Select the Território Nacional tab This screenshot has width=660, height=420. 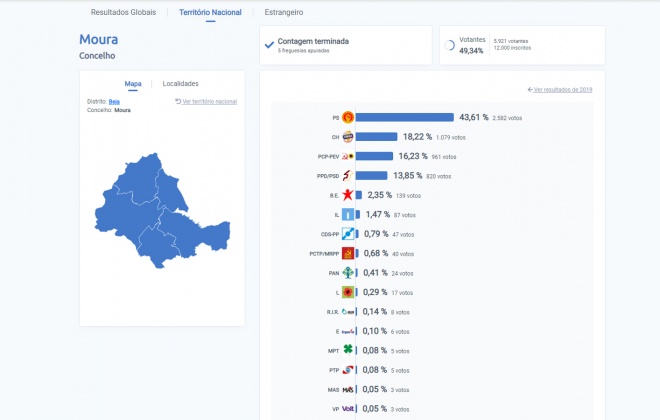pos(210,12)
